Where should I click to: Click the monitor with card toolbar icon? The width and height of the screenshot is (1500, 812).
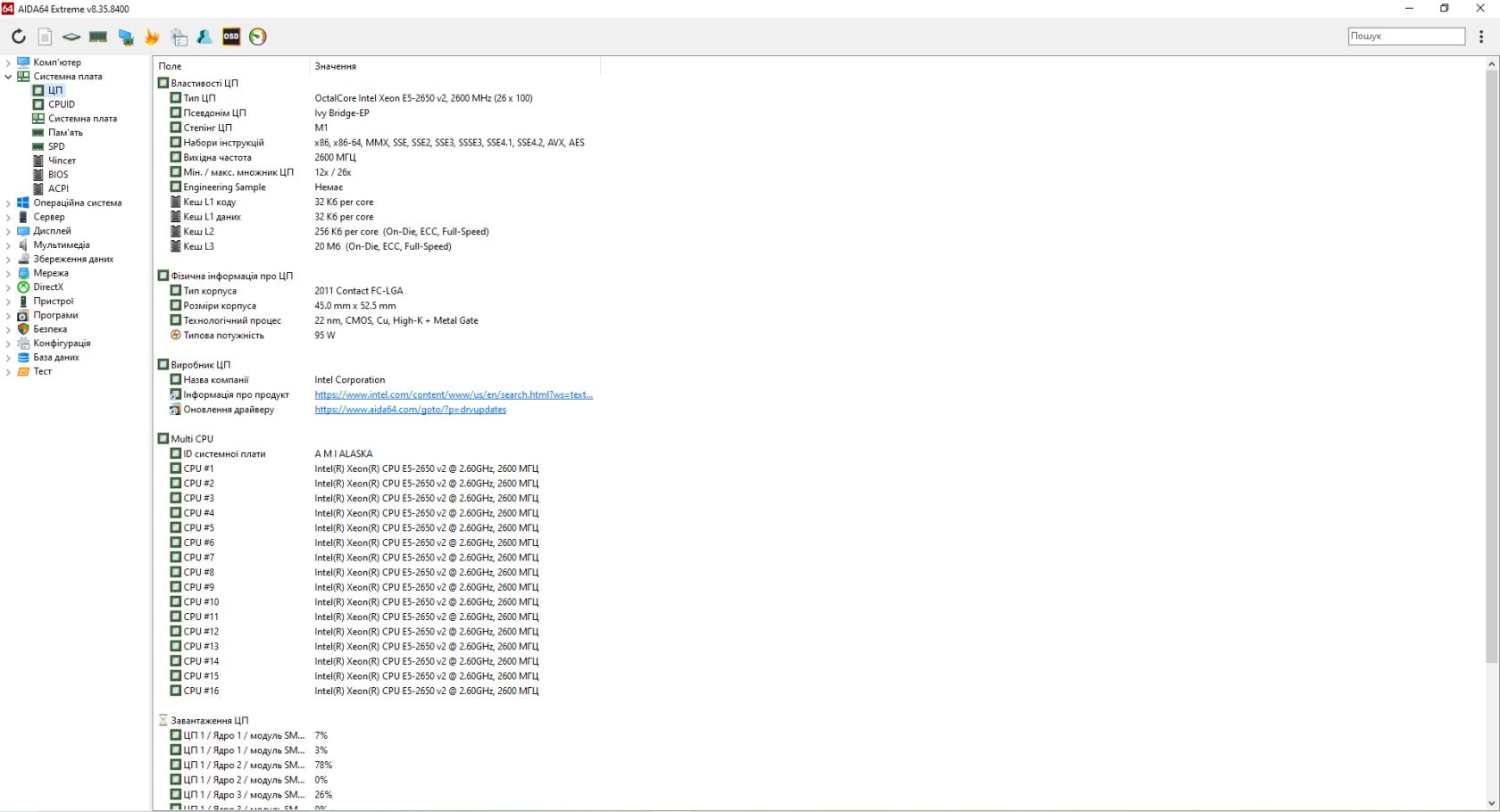point(126,37)
